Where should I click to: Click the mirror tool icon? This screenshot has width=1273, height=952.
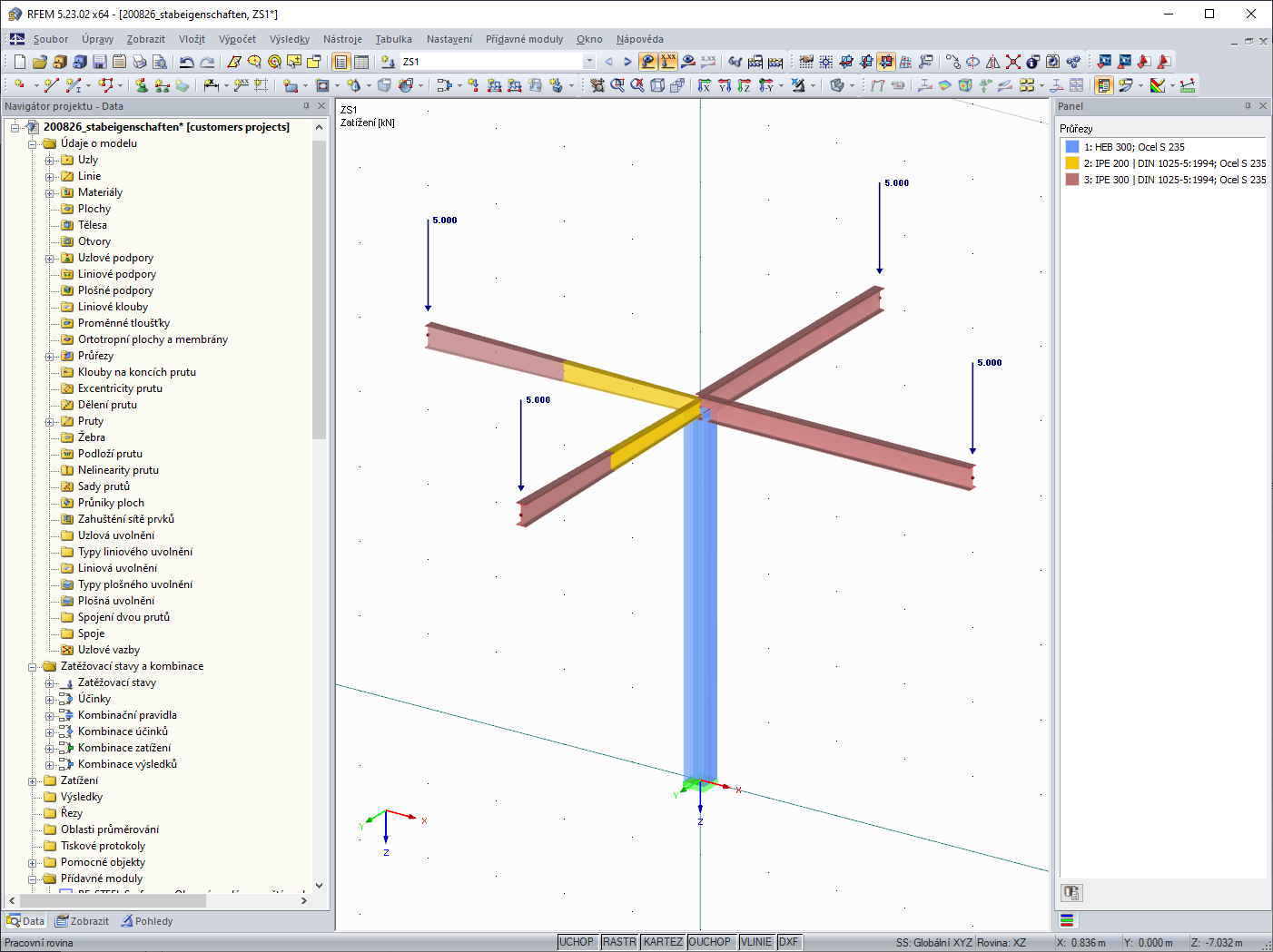point(993,62)
